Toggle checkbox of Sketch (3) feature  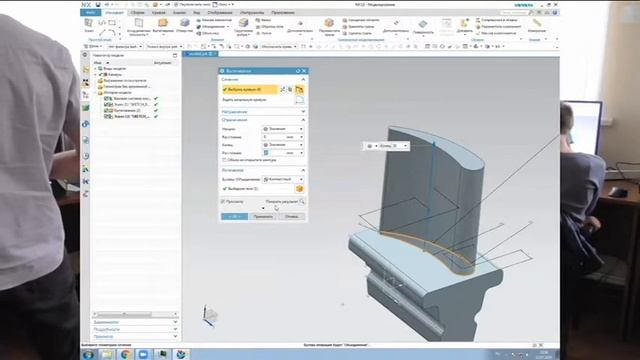coord(108,116)
